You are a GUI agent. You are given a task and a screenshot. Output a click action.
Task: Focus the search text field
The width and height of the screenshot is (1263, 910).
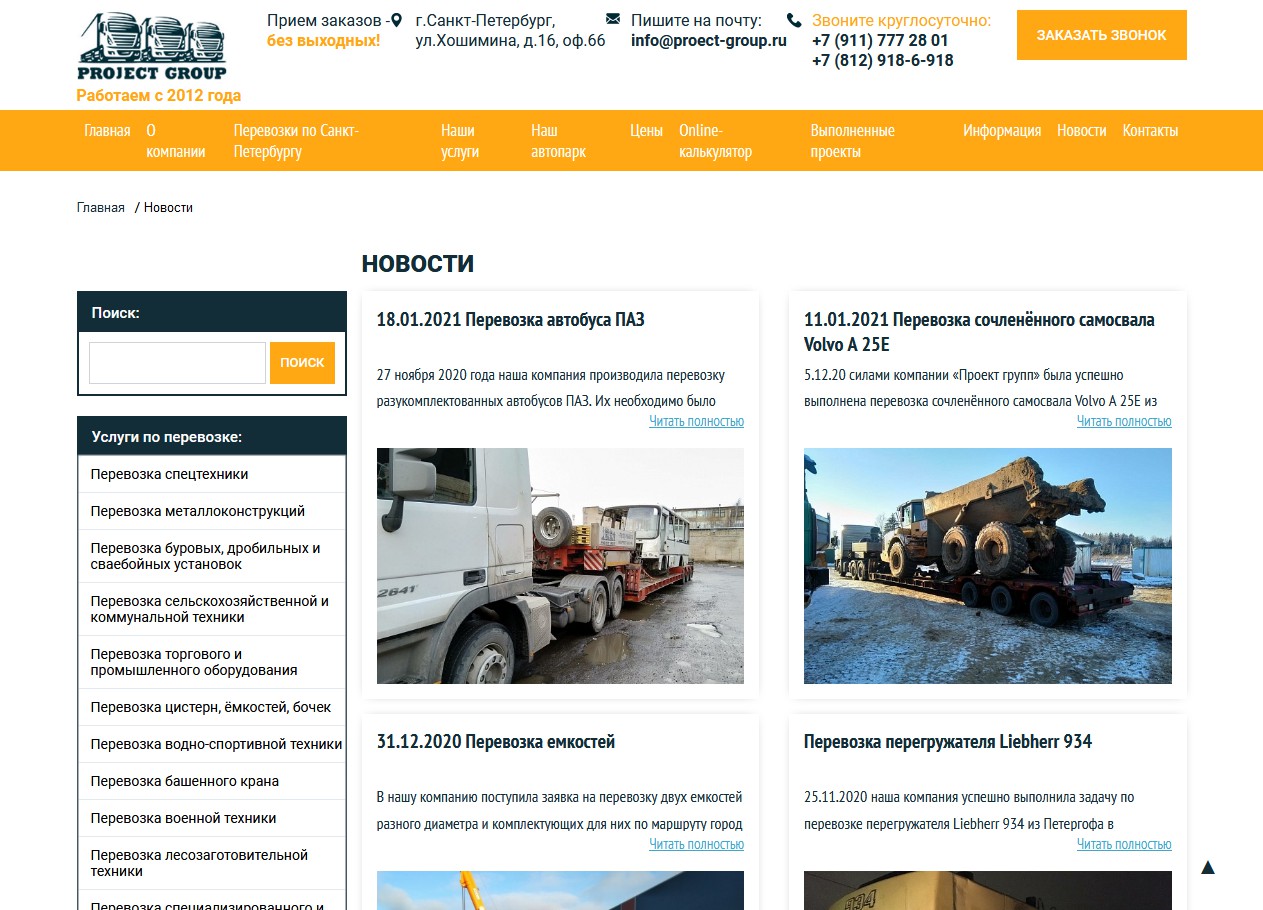pyautogui.click(x=177, y=363)
